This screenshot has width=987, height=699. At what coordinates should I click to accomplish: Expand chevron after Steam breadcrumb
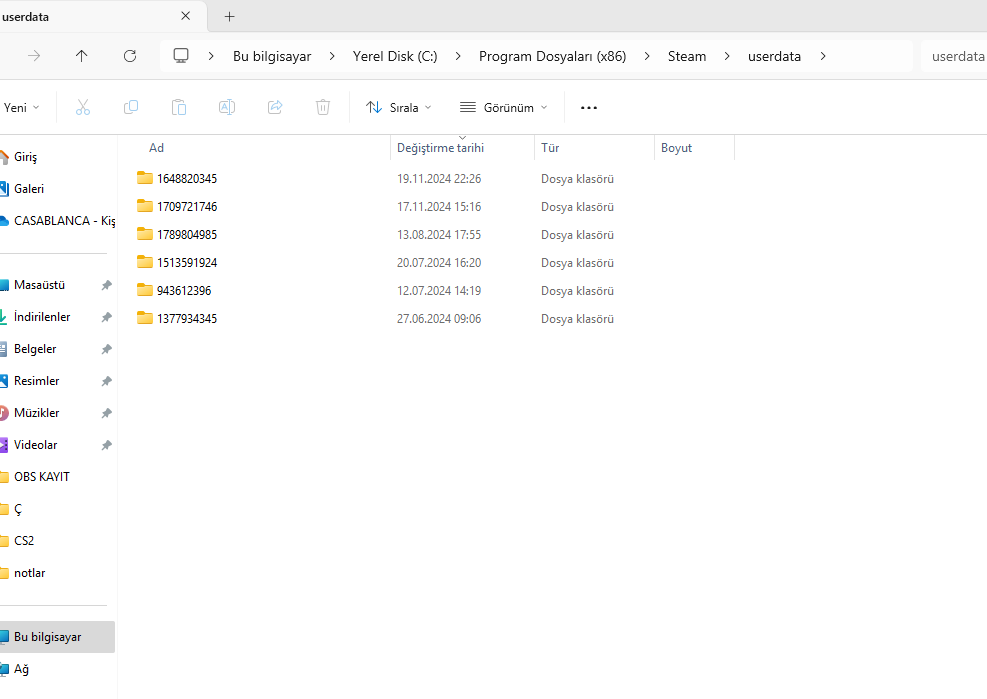(727, 56)
